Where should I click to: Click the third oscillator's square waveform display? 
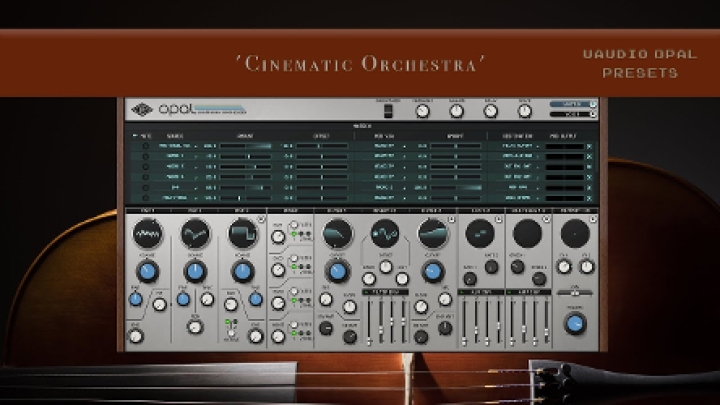(x=243, y=233)
